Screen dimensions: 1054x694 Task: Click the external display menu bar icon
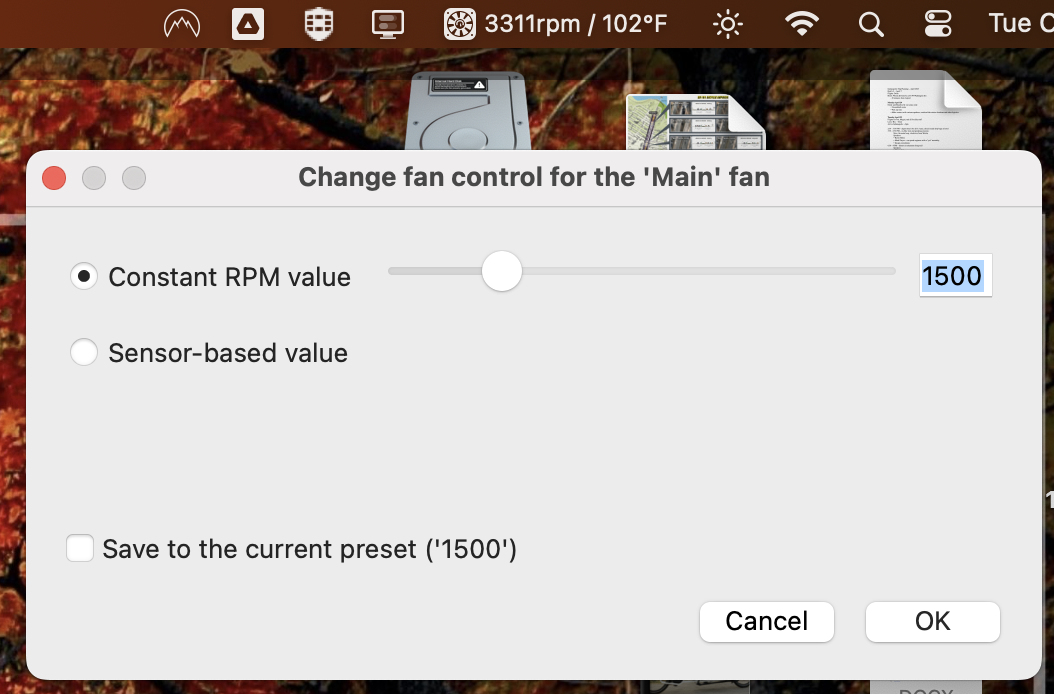click(x=387, y=23)
